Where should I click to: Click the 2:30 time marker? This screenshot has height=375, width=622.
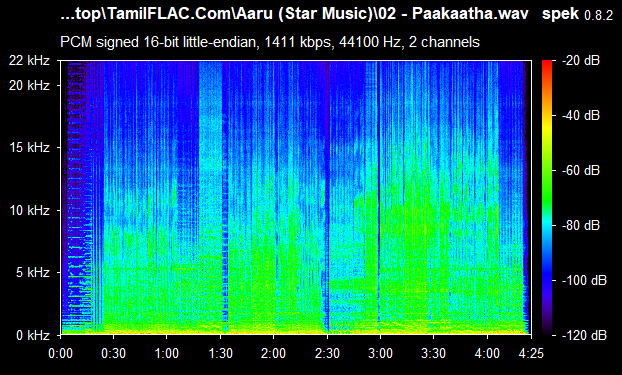[x=327, y=353]
